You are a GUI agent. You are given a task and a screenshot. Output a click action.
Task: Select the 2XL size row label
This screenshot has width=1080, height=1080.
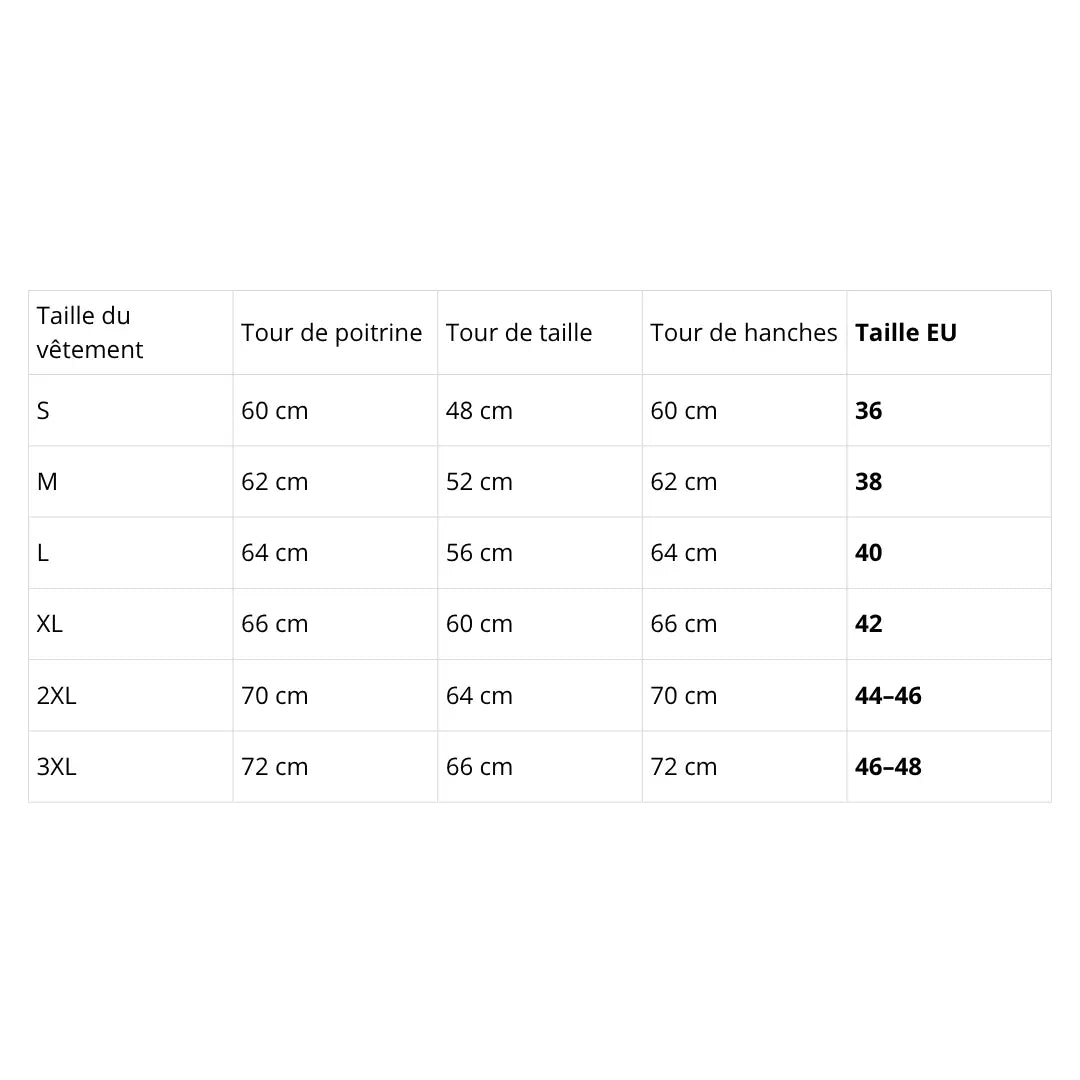tap(56, 696)
